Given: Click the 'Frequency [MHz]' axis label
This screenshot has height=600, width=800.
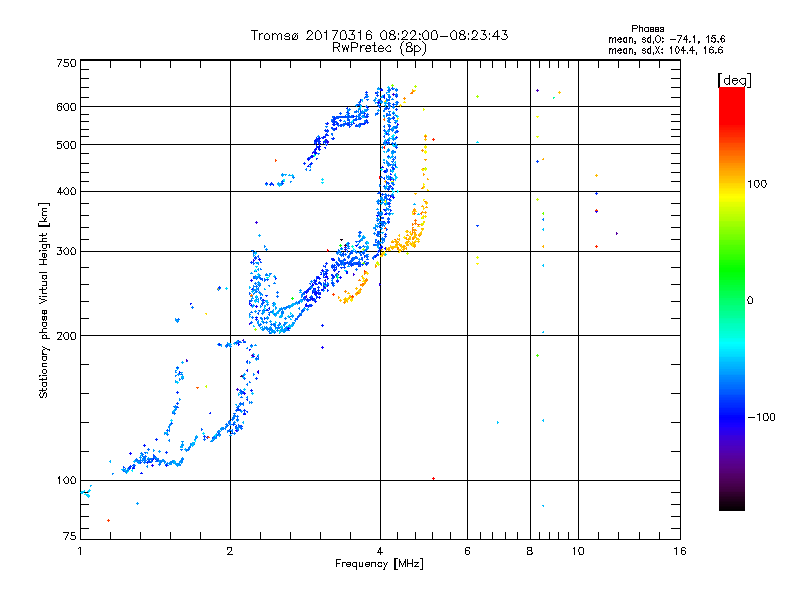Looking at the screenshot, I should [x=379, y=564].
